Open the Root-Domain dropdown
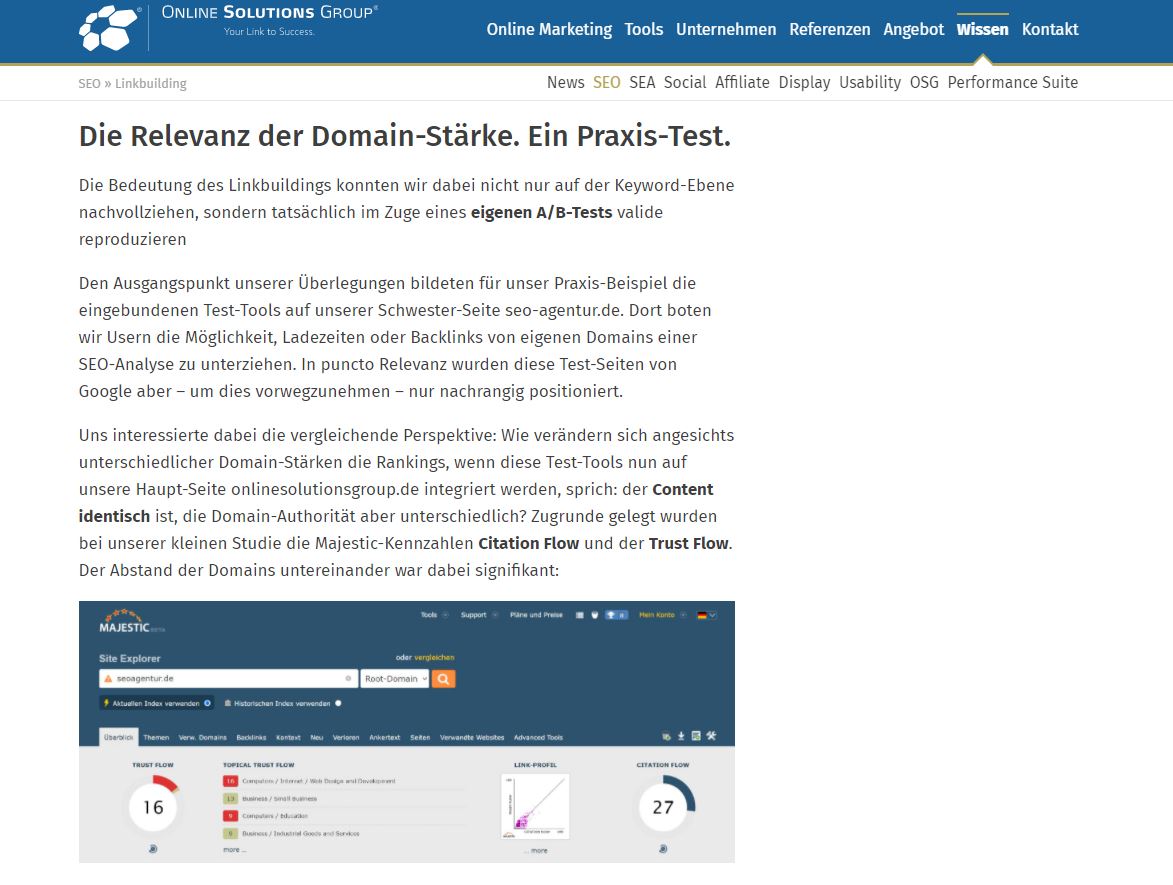 (395, 679)
